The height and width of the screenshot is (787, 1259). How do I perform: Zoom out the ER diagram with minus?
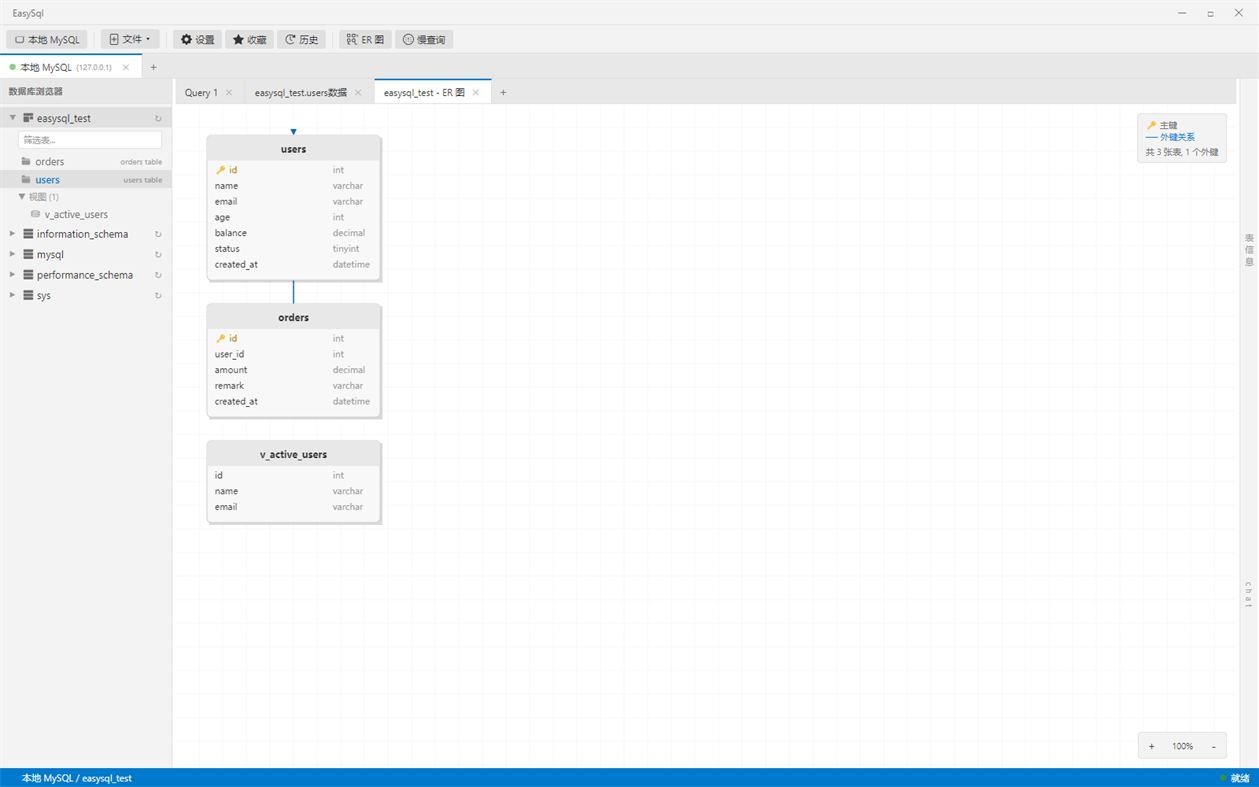click(1214, 746)
